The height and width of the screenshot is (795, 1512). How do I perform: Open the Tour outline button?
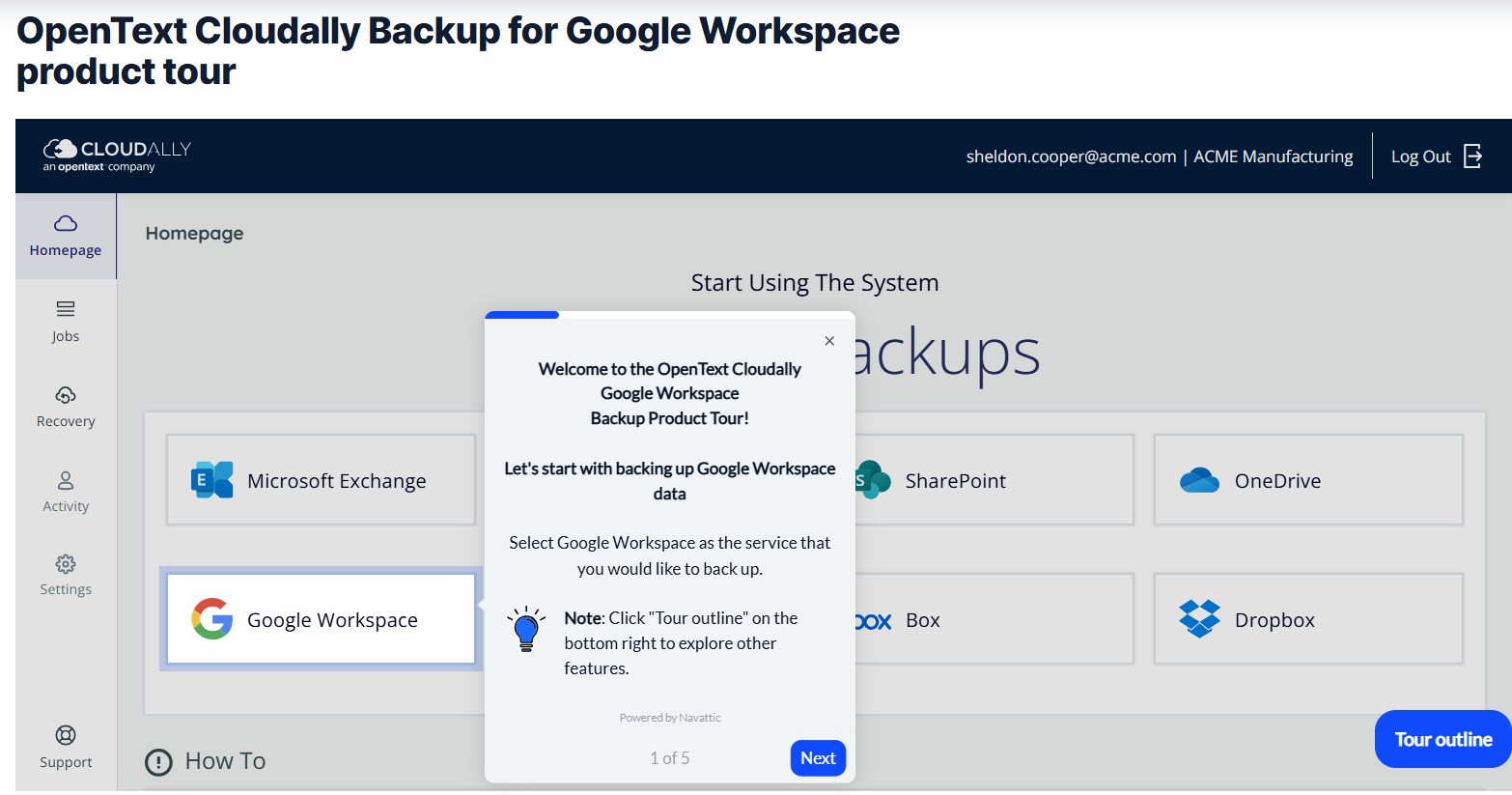1443,739
